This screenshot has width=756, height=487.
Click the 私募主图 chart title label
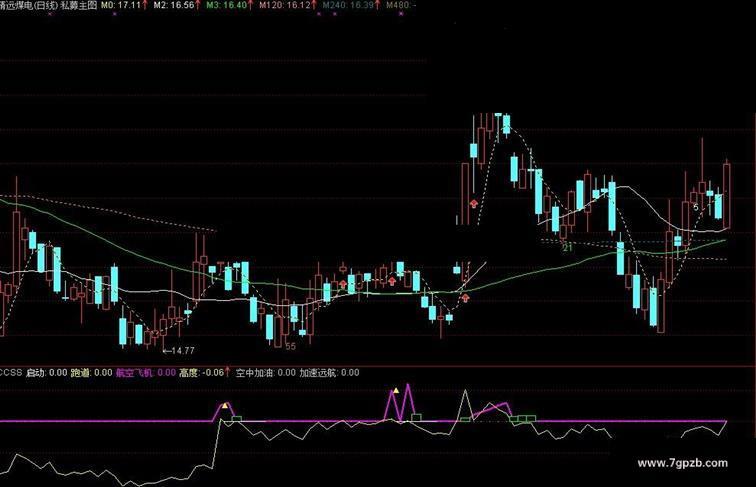click(79, 5)
